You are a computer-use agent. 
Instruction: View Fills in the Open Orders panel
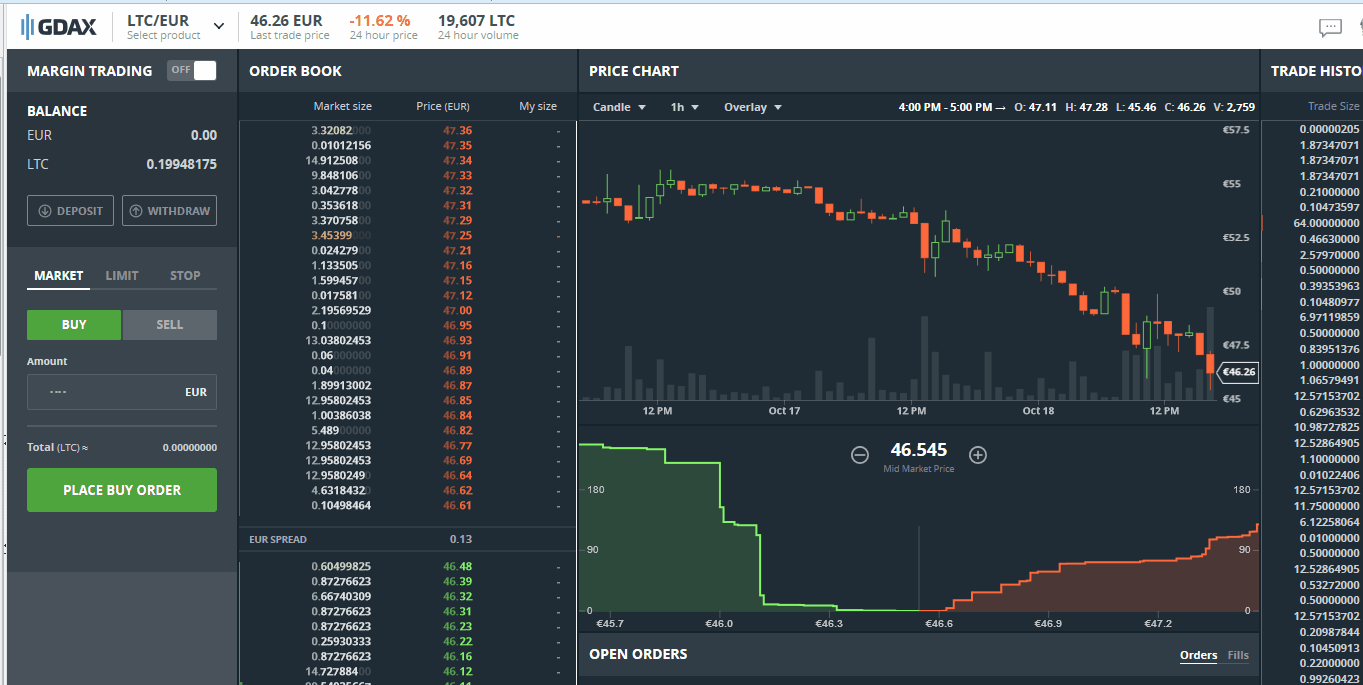1238,655
